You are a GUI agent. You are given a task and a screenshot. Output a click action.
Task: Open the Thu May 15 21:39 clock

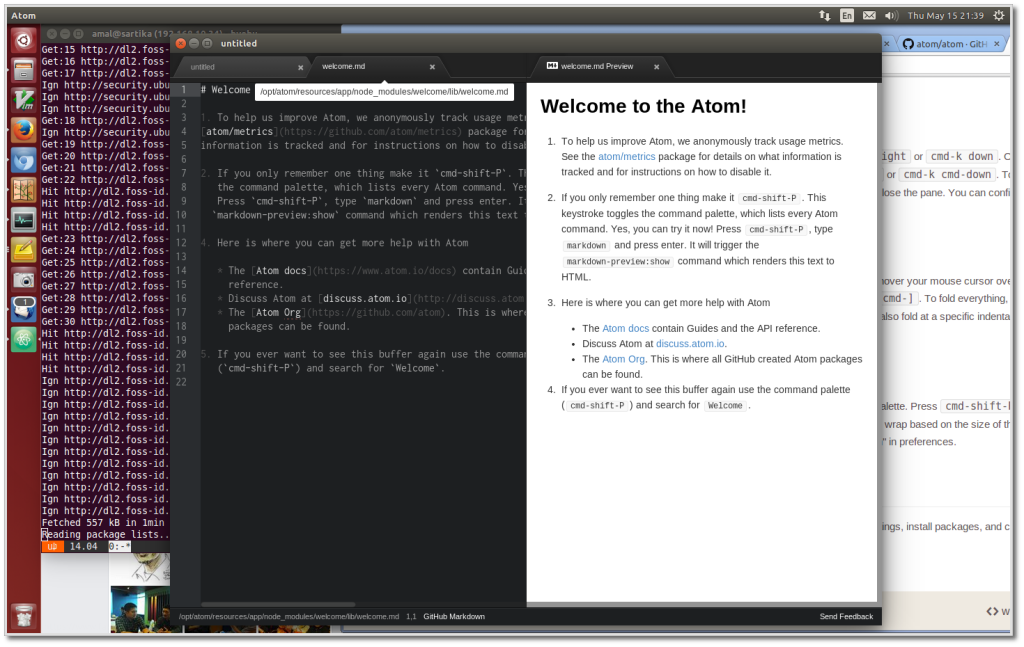pyautogui.click(x=945, y=15)
